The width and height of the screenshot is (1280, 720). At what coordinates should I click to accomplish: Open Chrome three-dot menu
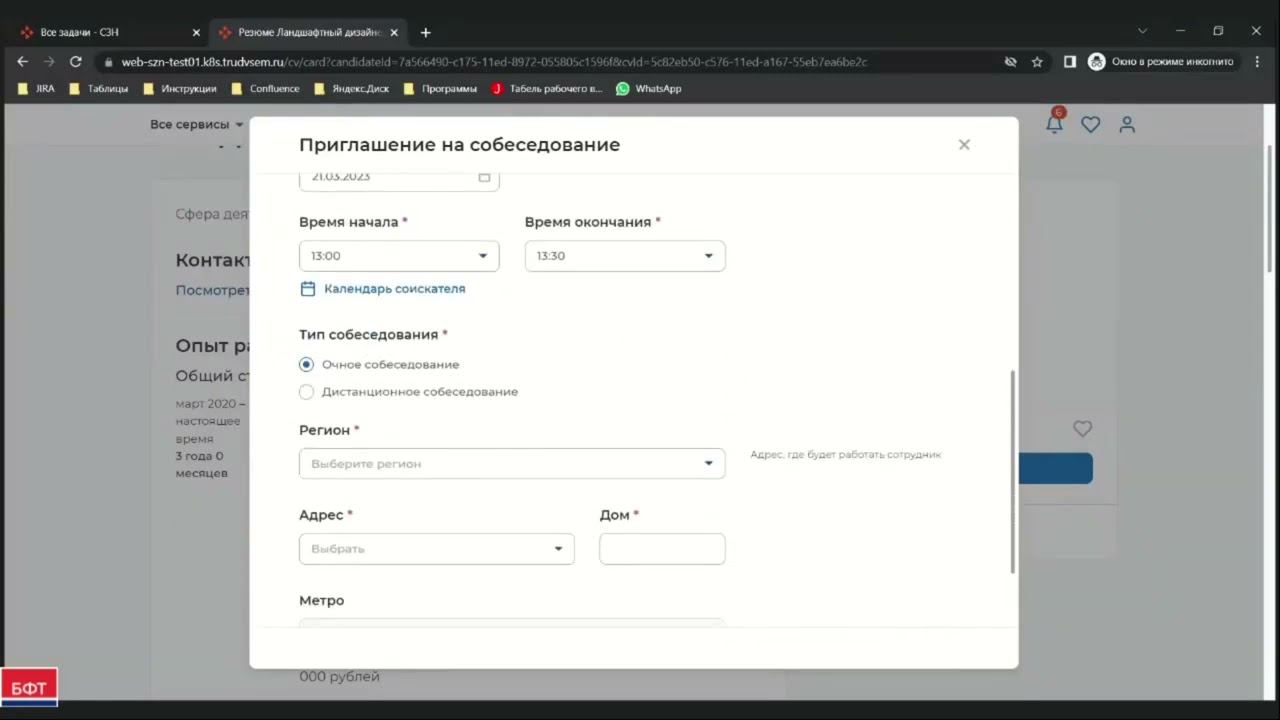(x=1257, y=62)
